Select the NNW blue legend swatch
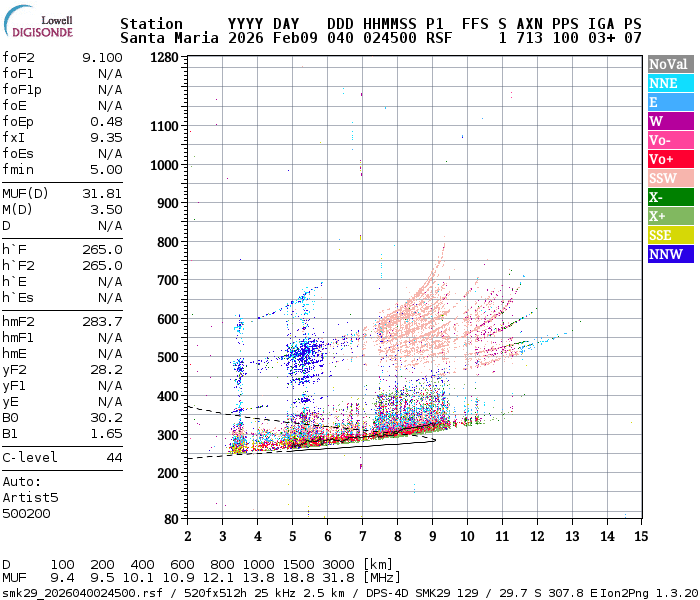 (x=671, y=254)
